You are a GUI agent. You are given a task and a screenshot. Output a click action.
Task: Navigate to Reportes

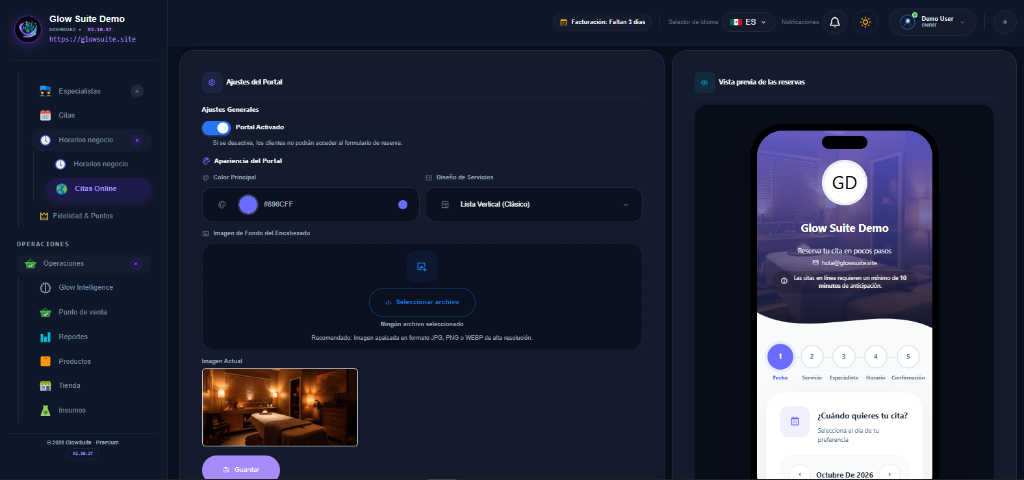coord(73,337)
